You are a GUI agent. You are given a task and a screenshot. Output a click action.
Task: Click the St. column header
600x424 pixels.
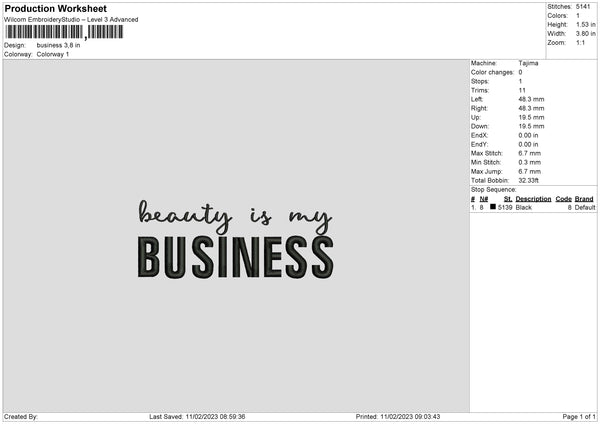click(508, 199)
